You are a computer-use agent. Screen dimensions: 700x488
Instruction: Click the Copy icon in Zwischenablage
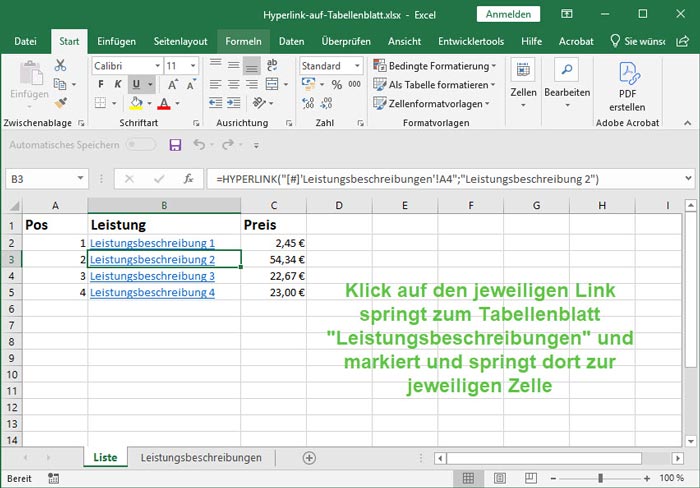pyautogui.click(x=60, y=84)
